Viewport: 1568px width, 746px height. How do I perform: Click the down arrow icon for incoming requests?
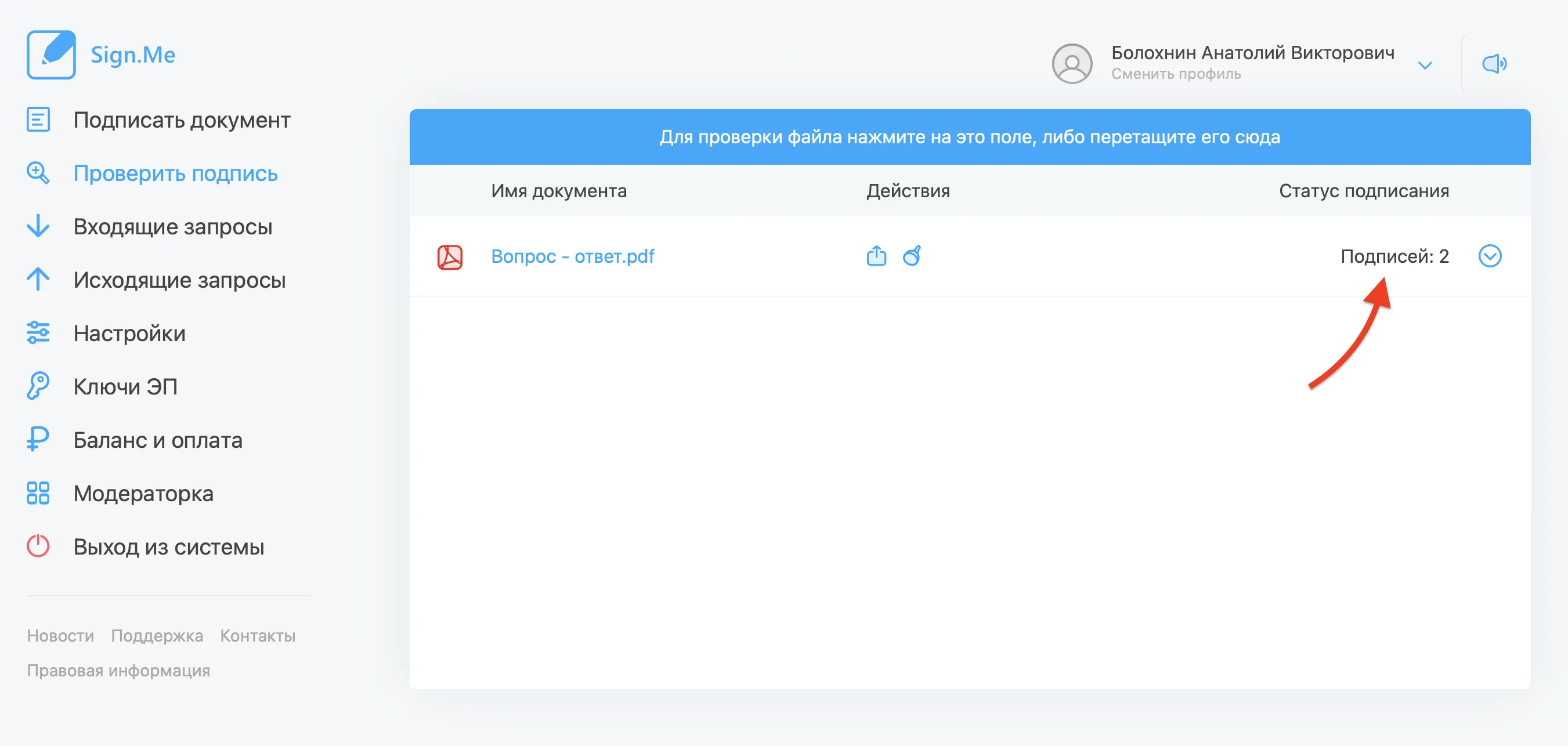[38, 226]
